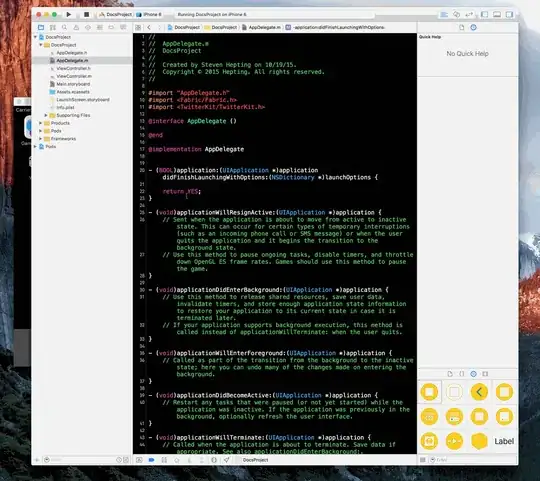The image size is (540, 481).
Task: Click AppDelegate.m in jump bar
Action: pyautogui.click(x=261, y=27)
